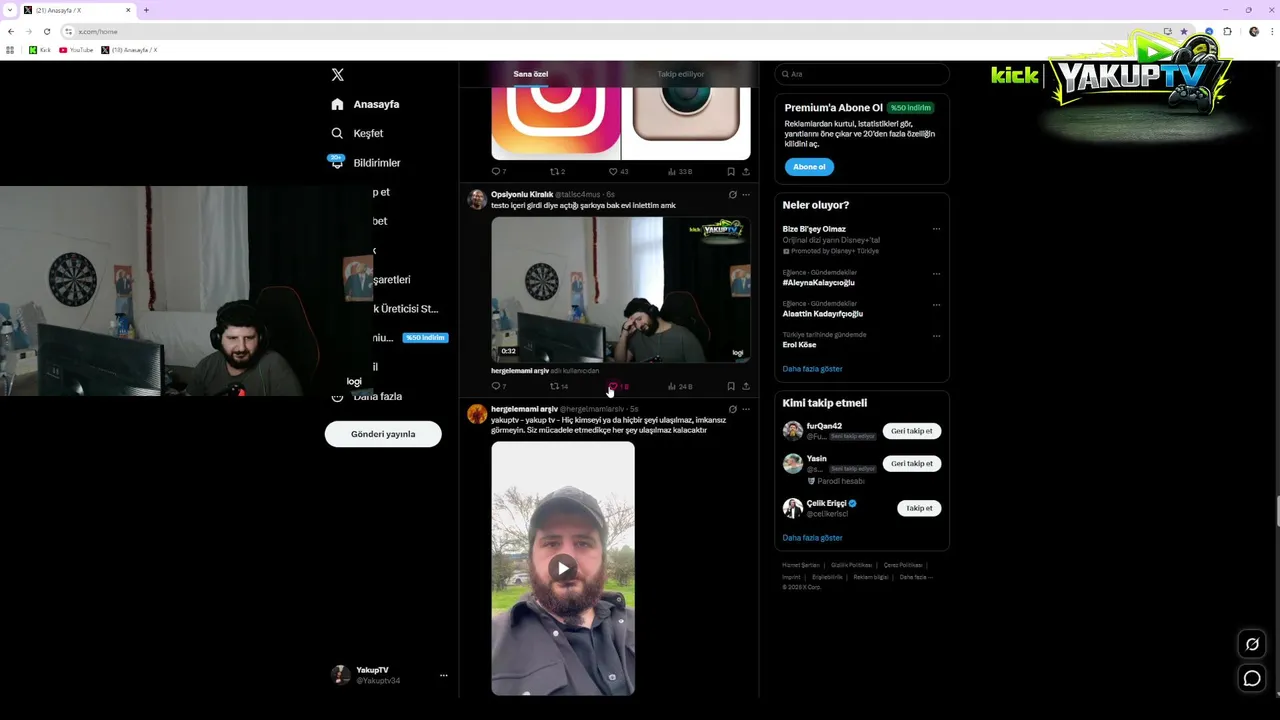Open more menu on Opsiyonlu Kiralık post
Viewport: 1280px width, 720px height.
746,195
